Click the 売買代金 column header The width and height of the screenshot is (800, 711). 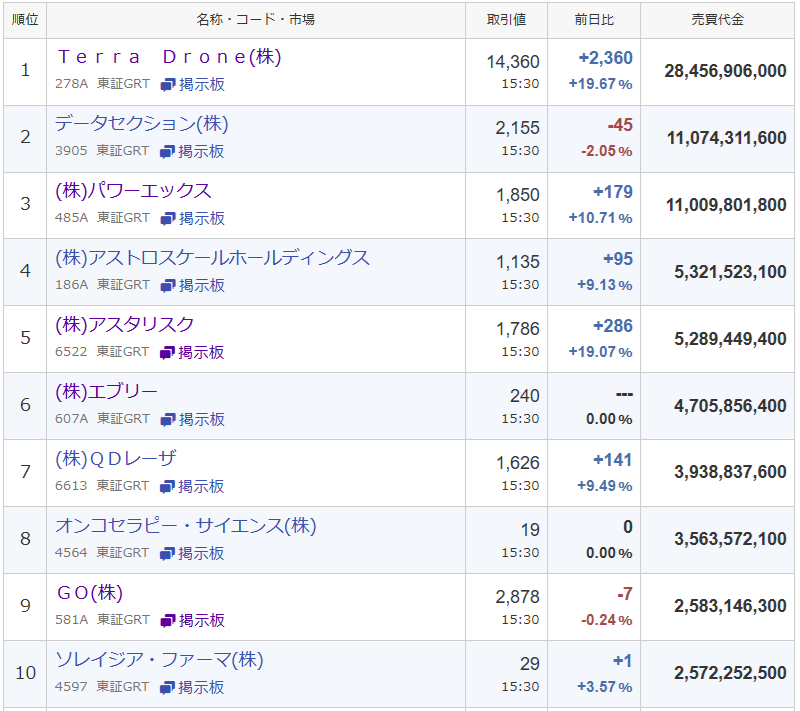pos(717,20)
